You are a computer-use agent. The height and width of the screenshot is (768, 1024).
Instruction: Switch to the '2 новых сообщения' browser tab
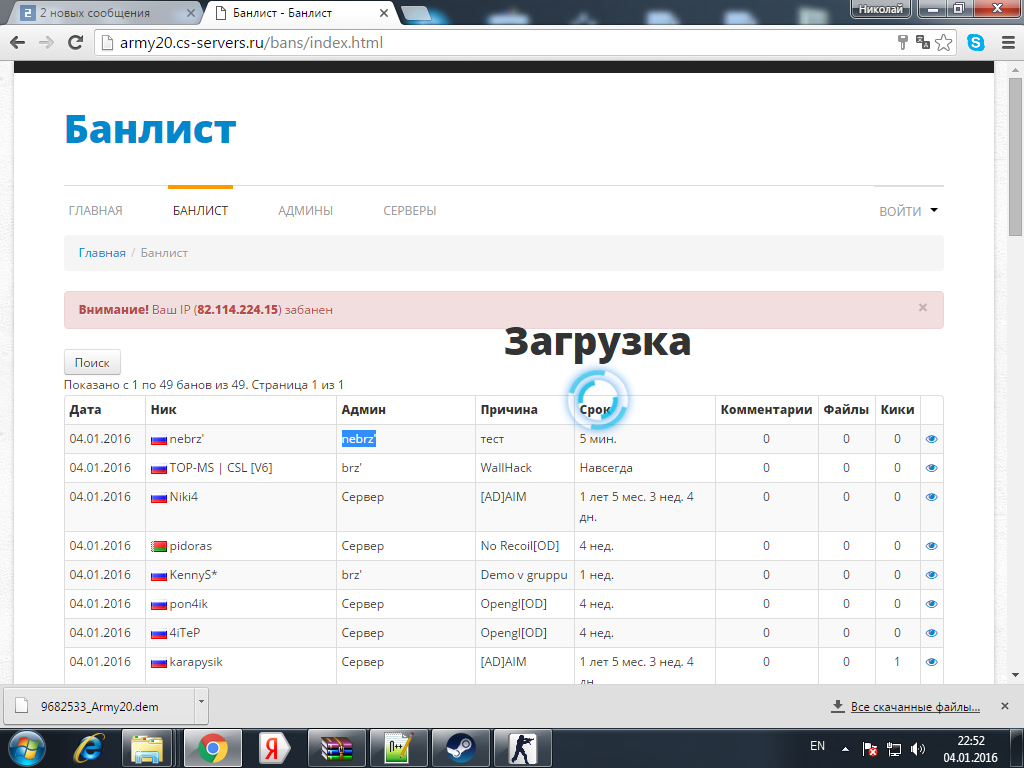click(x=104, y=12)
